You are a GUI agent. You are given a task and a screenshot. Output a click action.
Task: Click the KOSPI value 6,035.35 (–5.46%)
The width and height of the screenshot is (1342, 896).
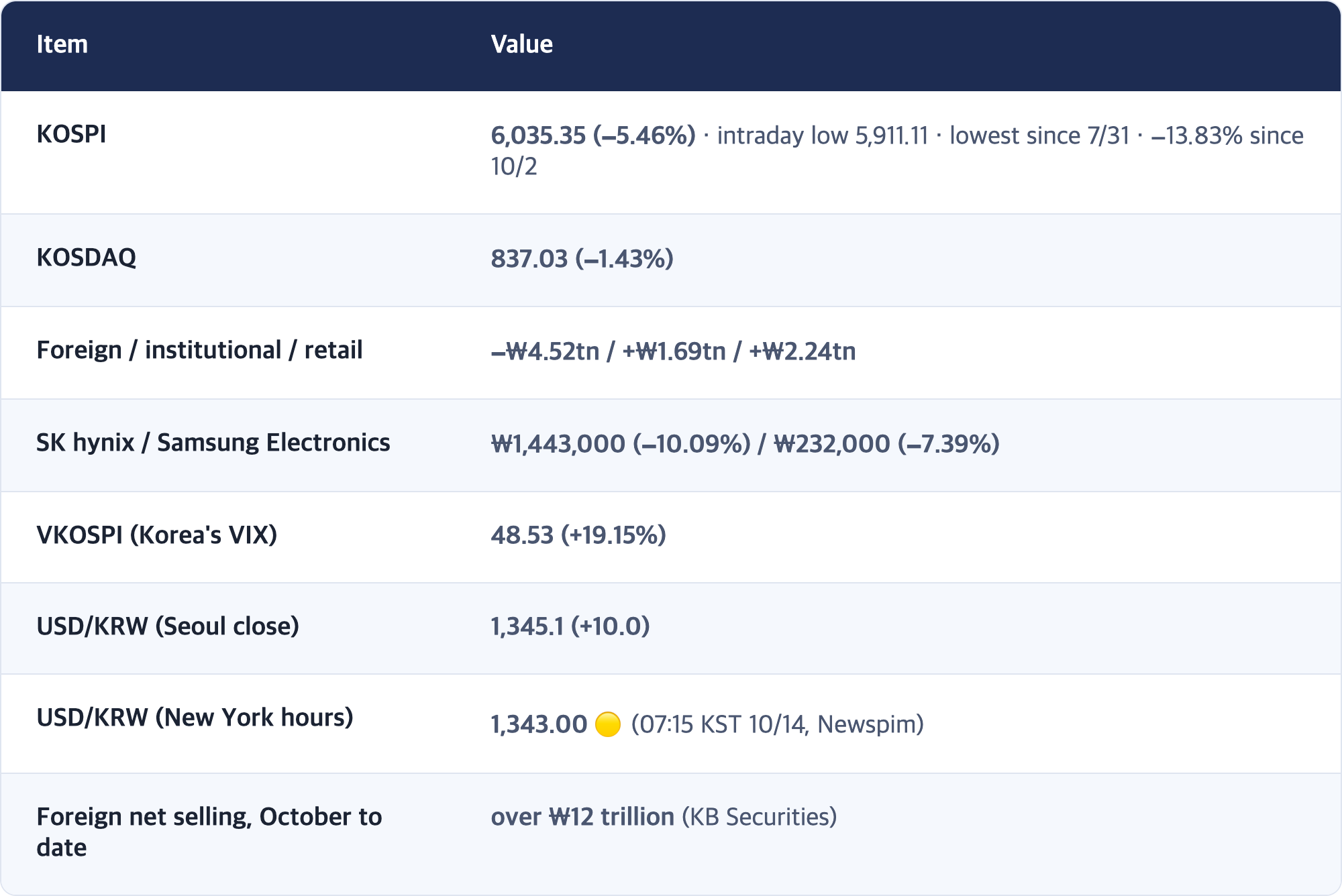(593, 135)
